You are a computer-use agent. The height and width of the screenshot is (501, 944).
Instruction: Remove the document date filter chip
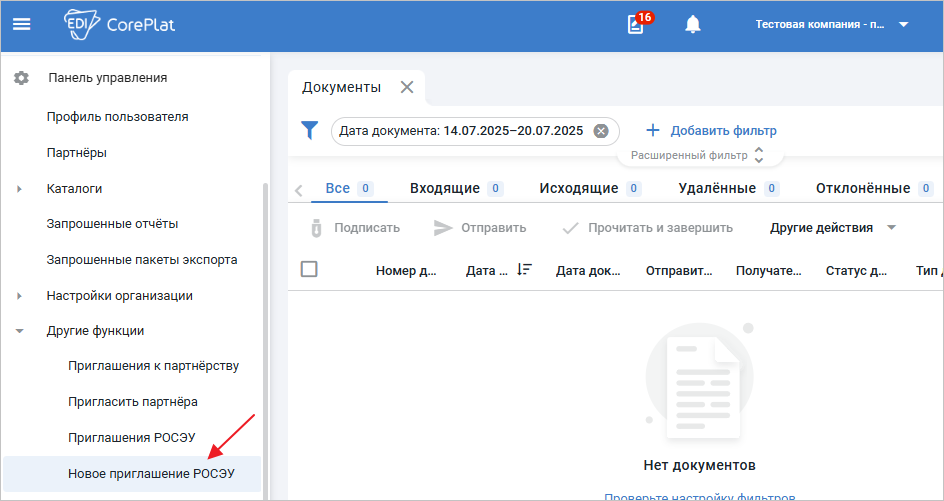click(601, 131)
